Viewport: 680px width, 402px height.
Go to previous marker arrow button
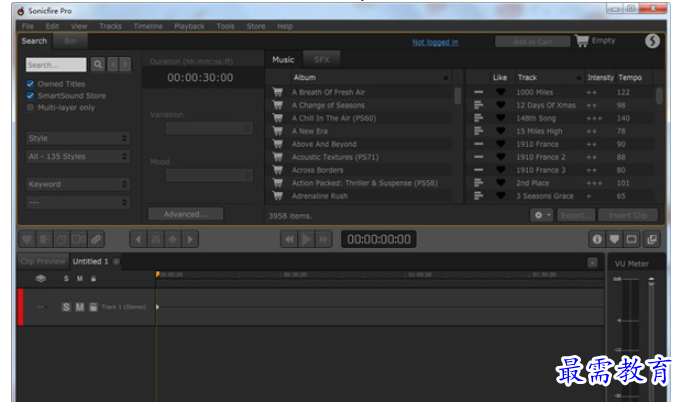tap(138, 239)
